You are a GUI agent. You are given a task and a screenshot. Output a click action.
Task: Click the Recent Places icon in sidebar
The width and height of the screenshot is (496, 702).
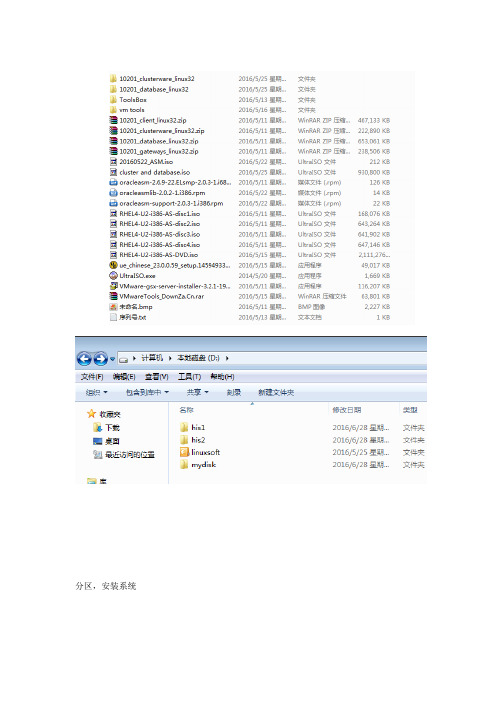tap(98, 454)
